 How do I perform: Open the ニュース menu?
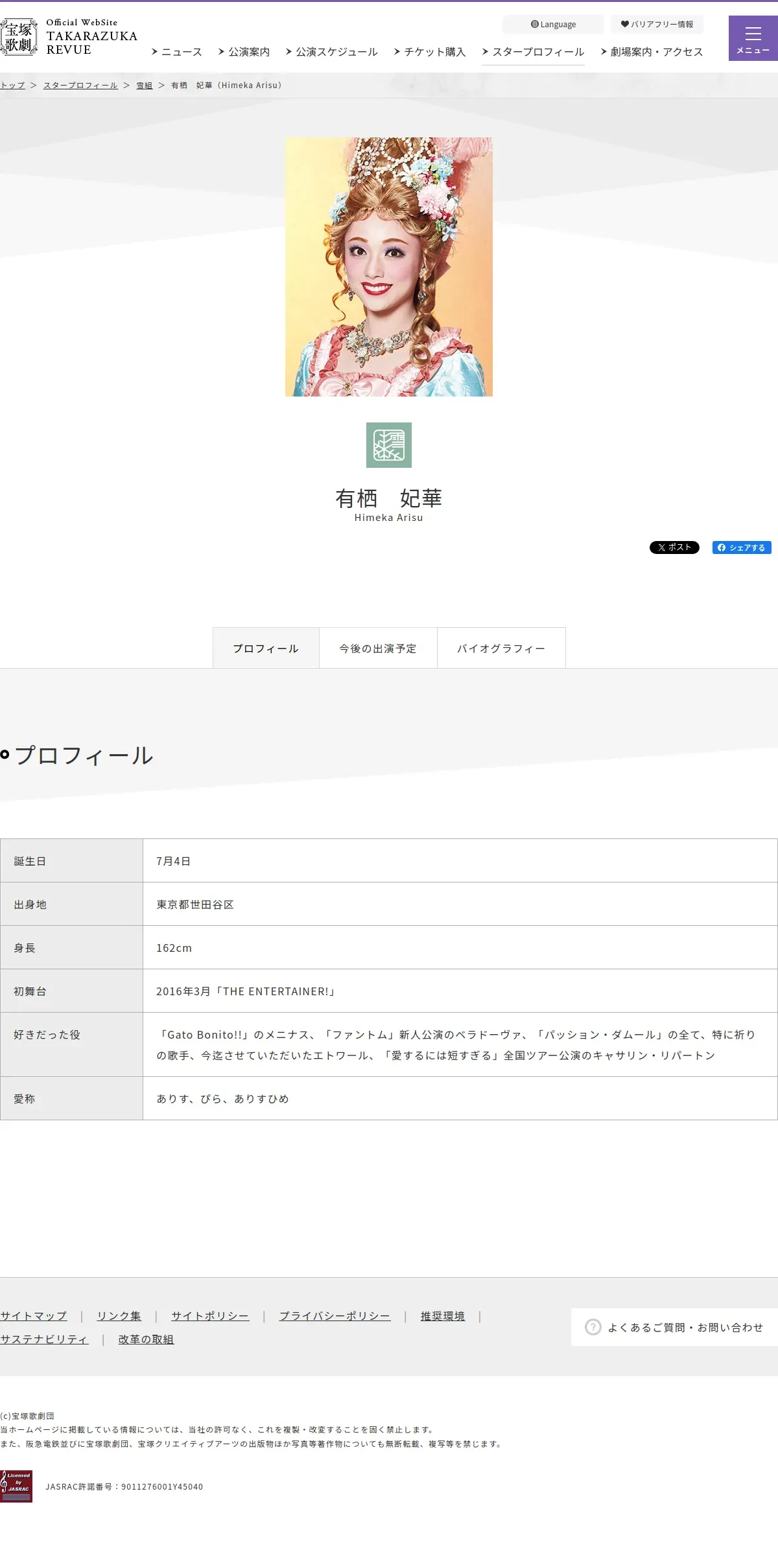click(x=176, y=52)
